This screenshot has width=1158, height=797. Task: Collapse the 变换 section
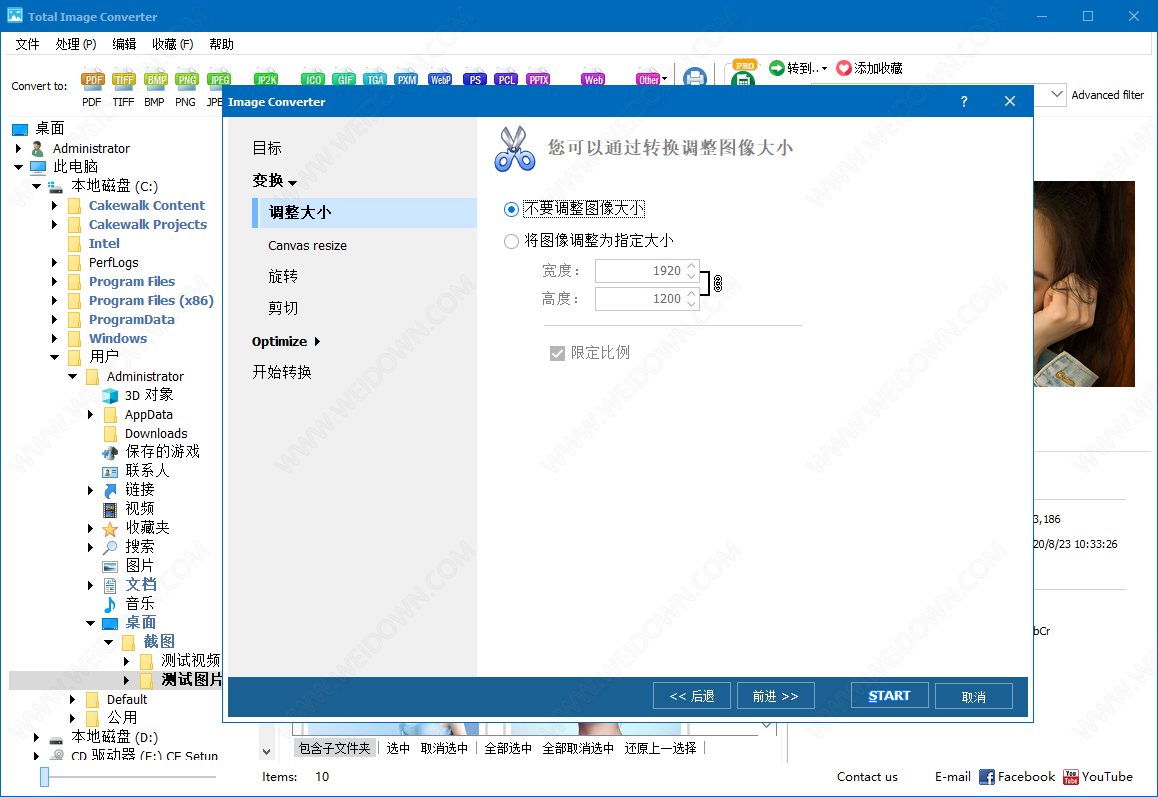(274, 180)
